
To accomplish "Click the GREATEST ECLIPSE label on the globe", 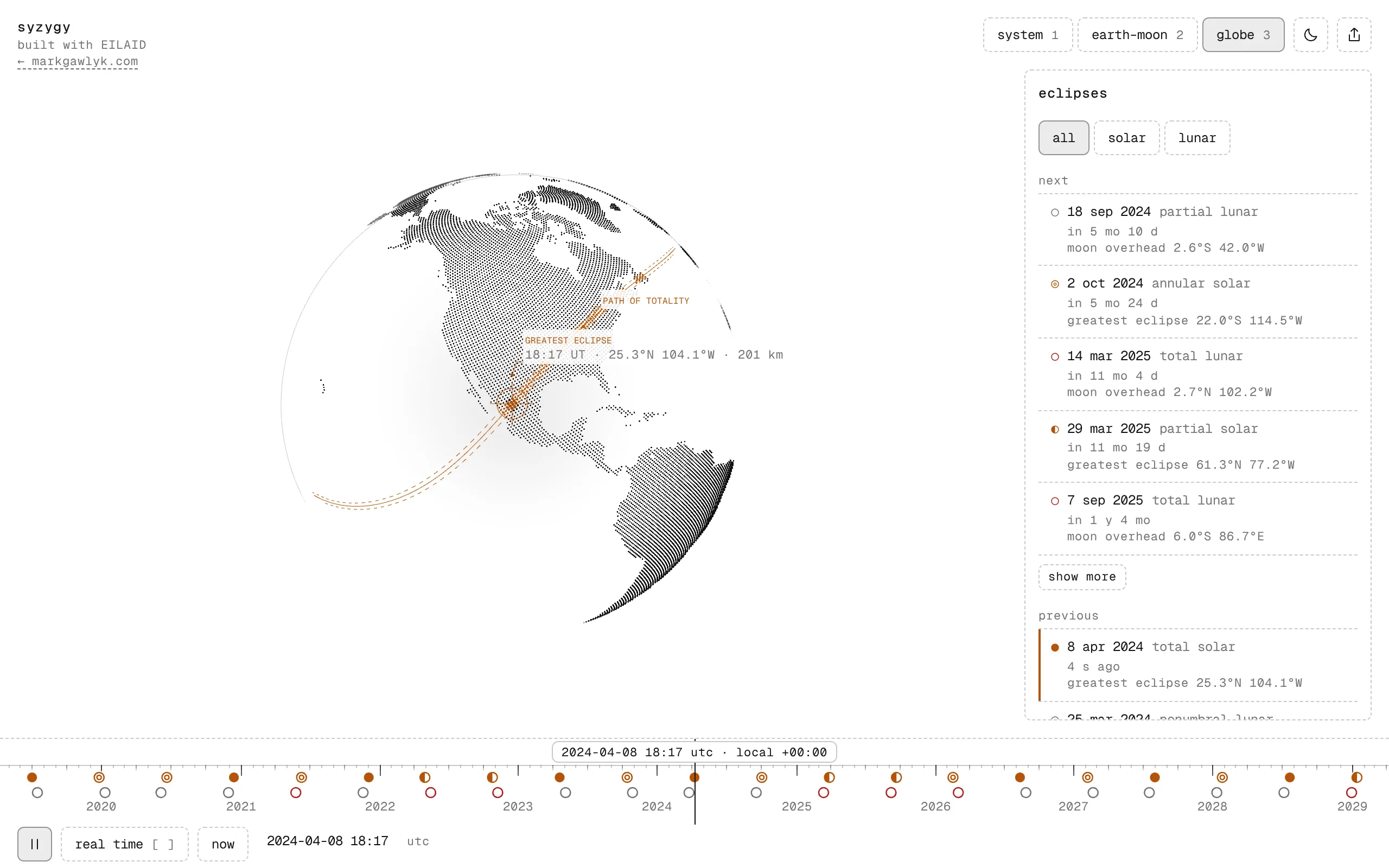I will coord(568,341).
